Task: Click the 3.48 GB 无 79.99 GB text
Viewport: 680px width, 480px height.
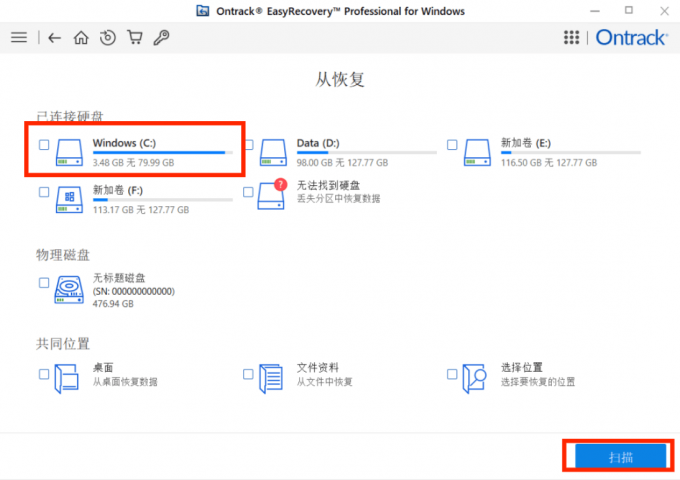Action: (x=134, y=163)
